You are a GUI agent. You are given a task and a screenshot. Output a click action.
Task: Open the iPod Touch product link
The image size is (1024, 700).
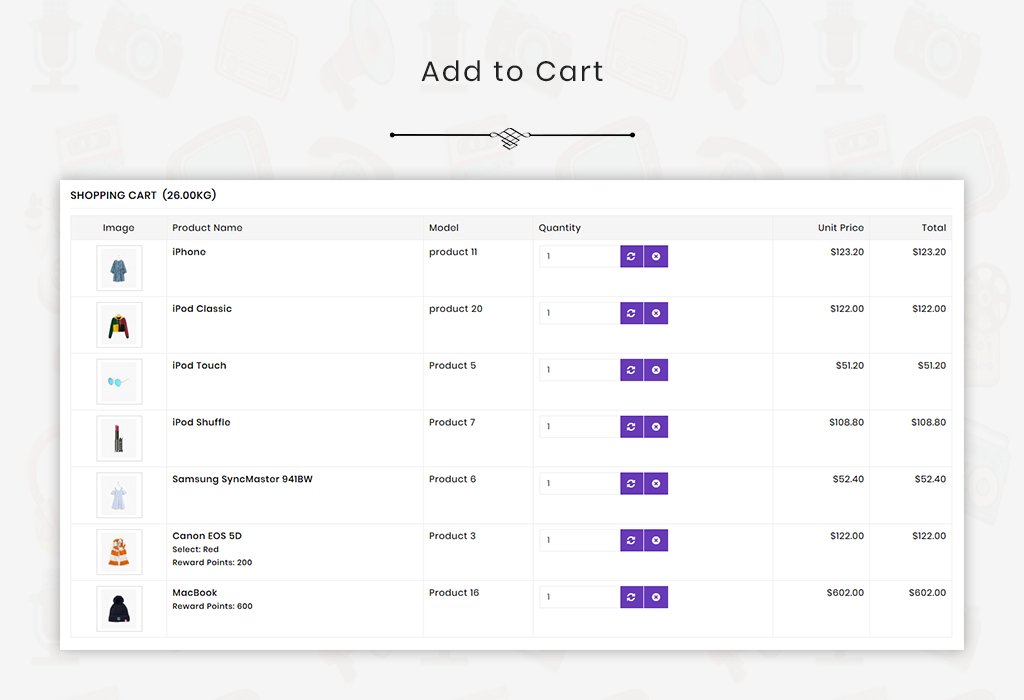pyautogui.click(x=199, y=366)
